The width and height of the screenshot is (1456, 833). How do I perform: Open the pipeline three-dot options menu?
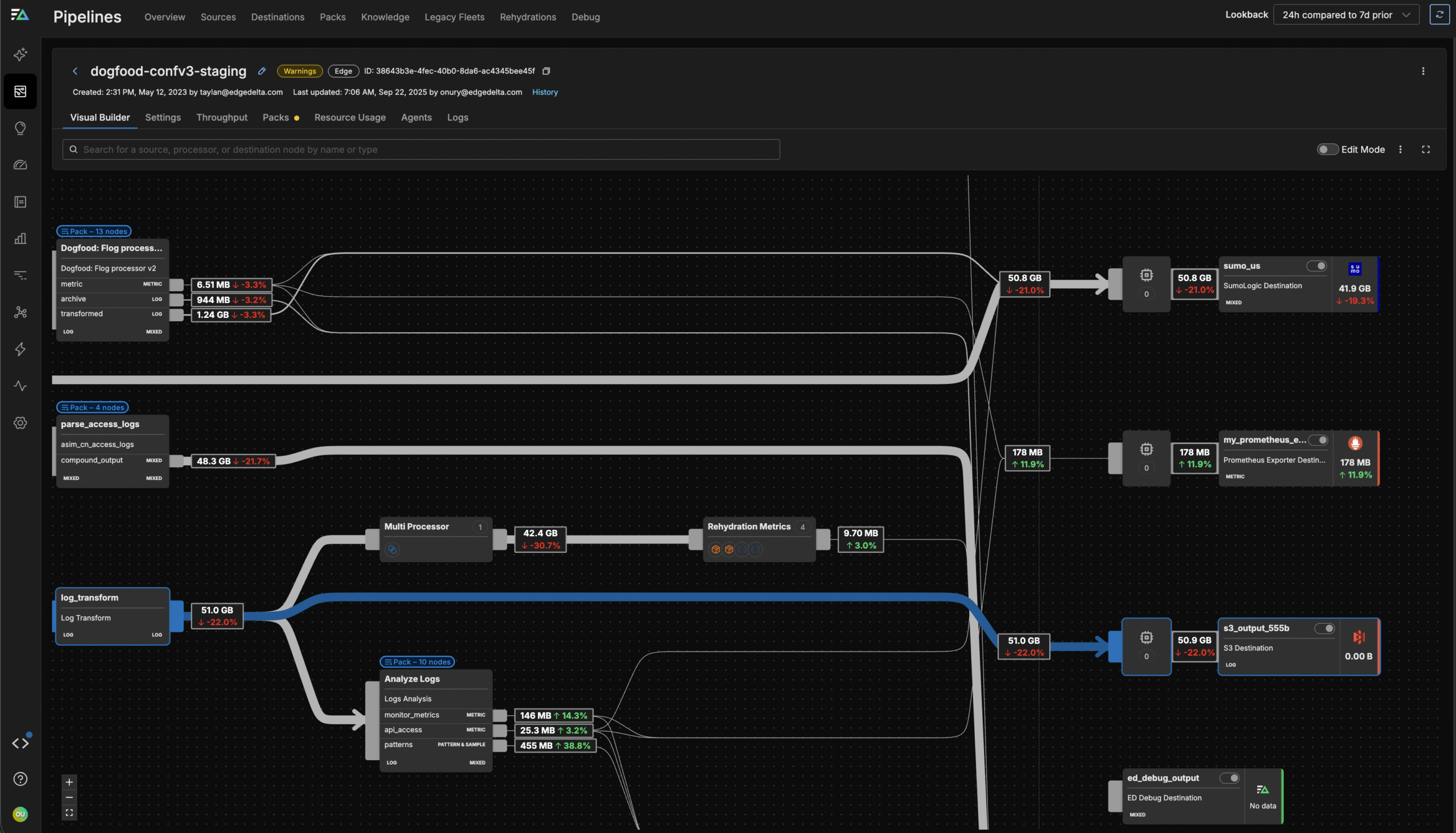click(x=1423, y=71)
